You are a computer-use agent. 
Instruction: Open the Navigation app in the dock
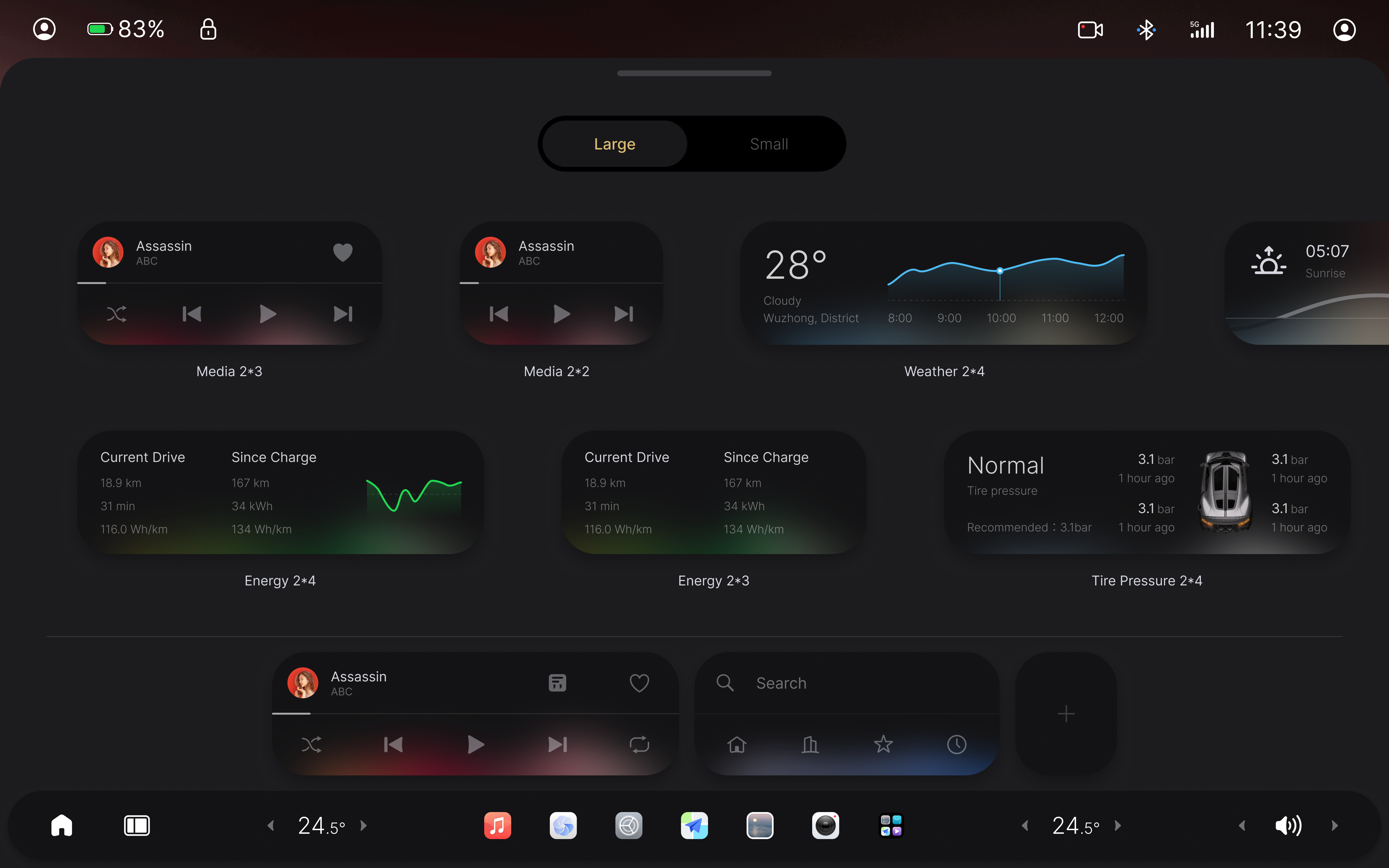pos(694,826)
